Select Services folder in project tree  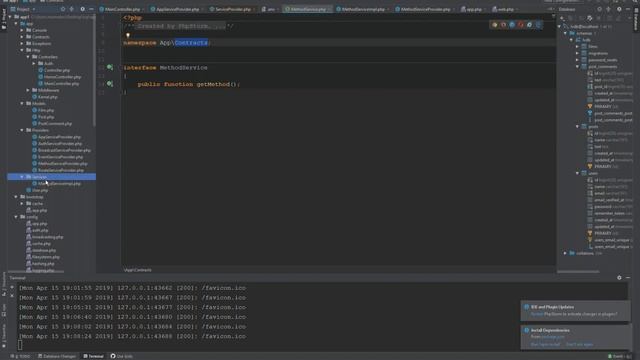(x=51, y=177)
